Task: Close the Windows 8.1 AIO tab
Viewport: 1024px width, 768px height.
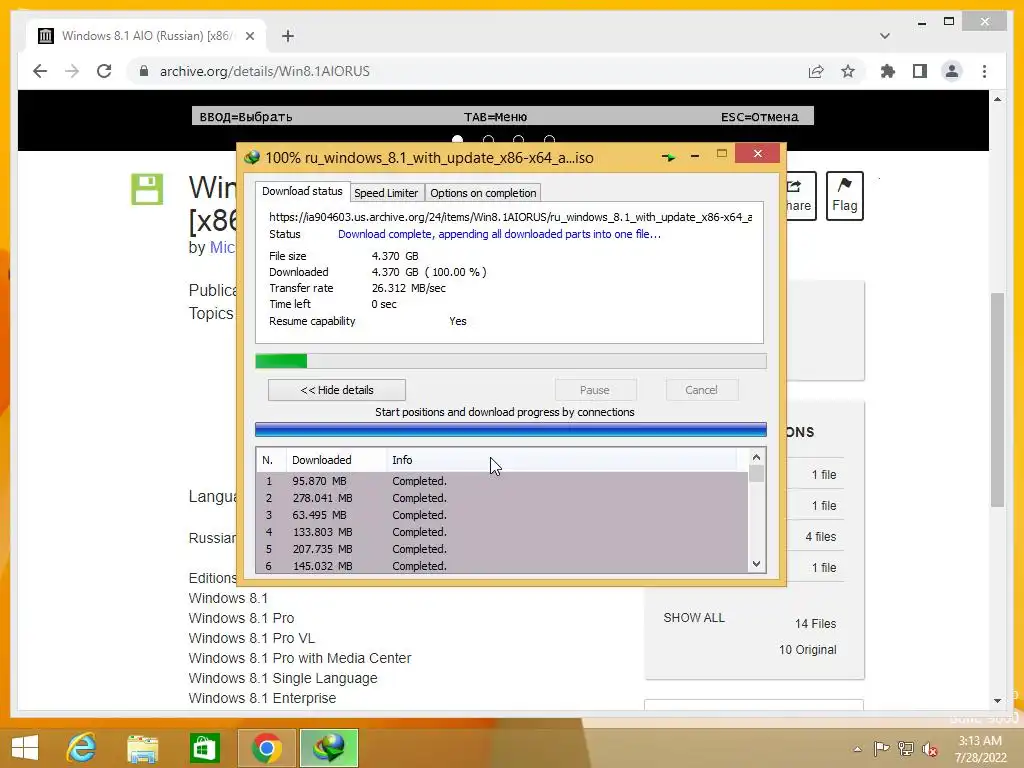Action: tap(249, 36)
